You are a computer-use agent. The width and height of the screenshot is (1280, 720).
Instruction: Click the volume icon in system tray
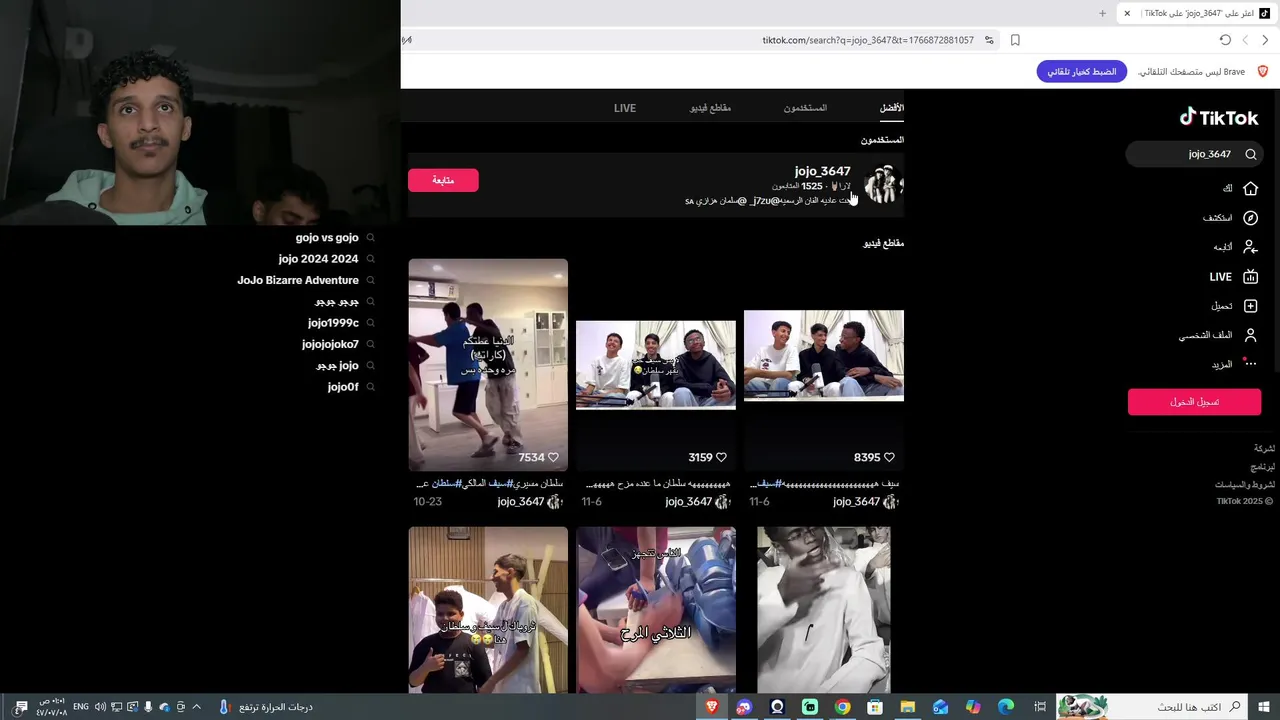point(101,707)
